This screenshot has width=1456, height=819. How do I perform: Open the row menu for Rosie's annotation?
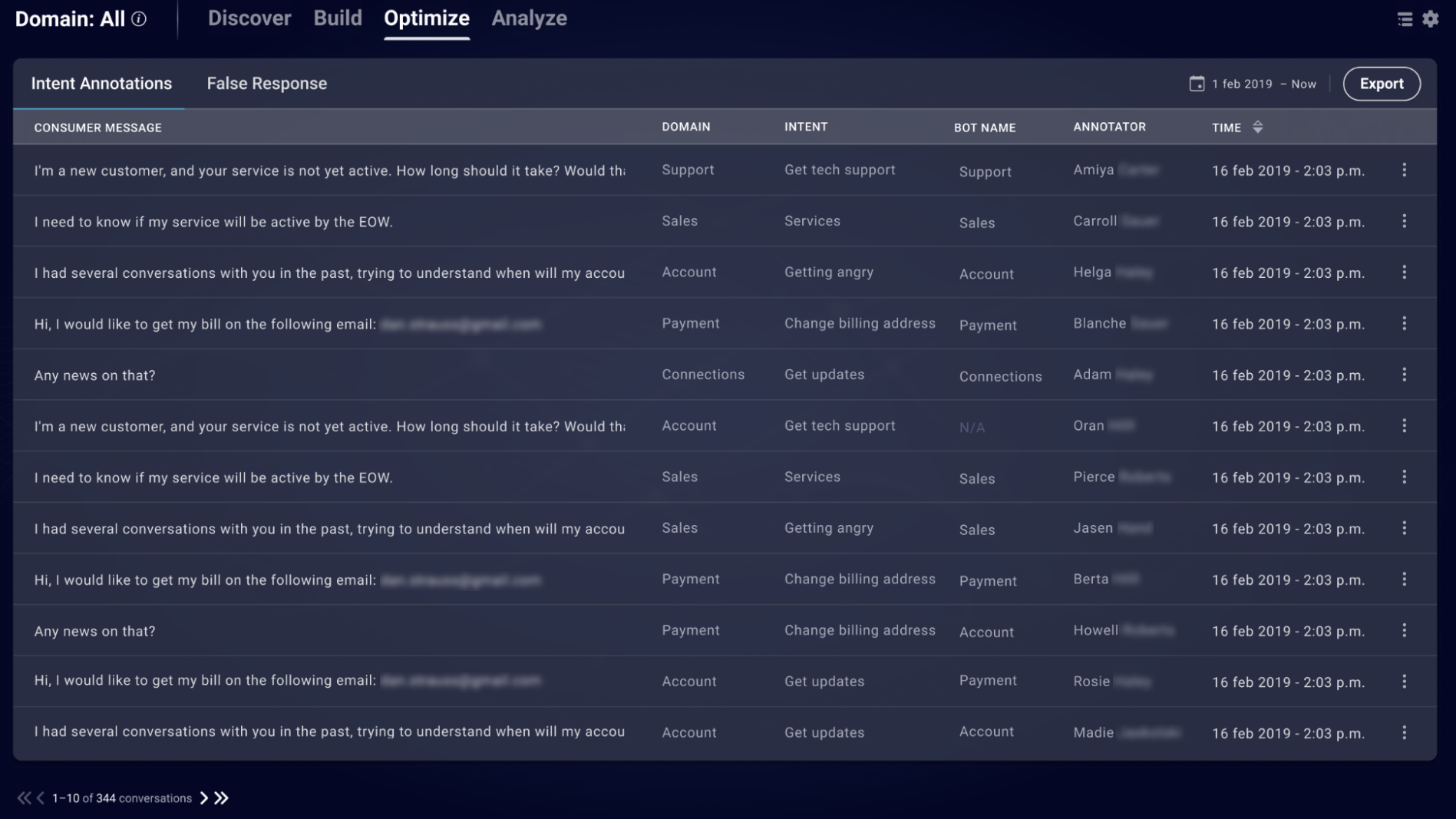(x=1404, y=682)
